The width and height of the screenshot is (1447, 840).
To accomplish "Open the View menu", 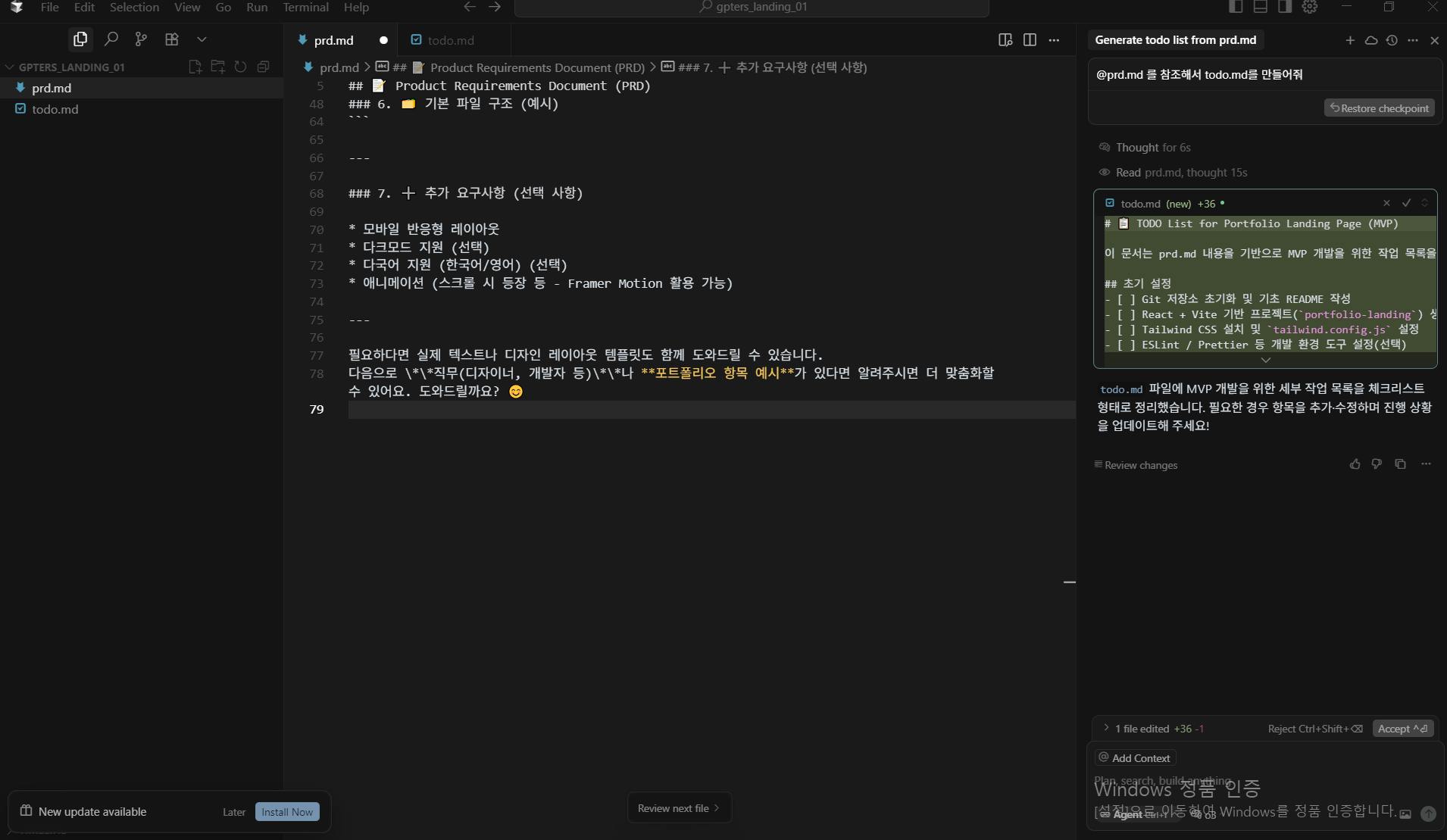I will point(187,7).
